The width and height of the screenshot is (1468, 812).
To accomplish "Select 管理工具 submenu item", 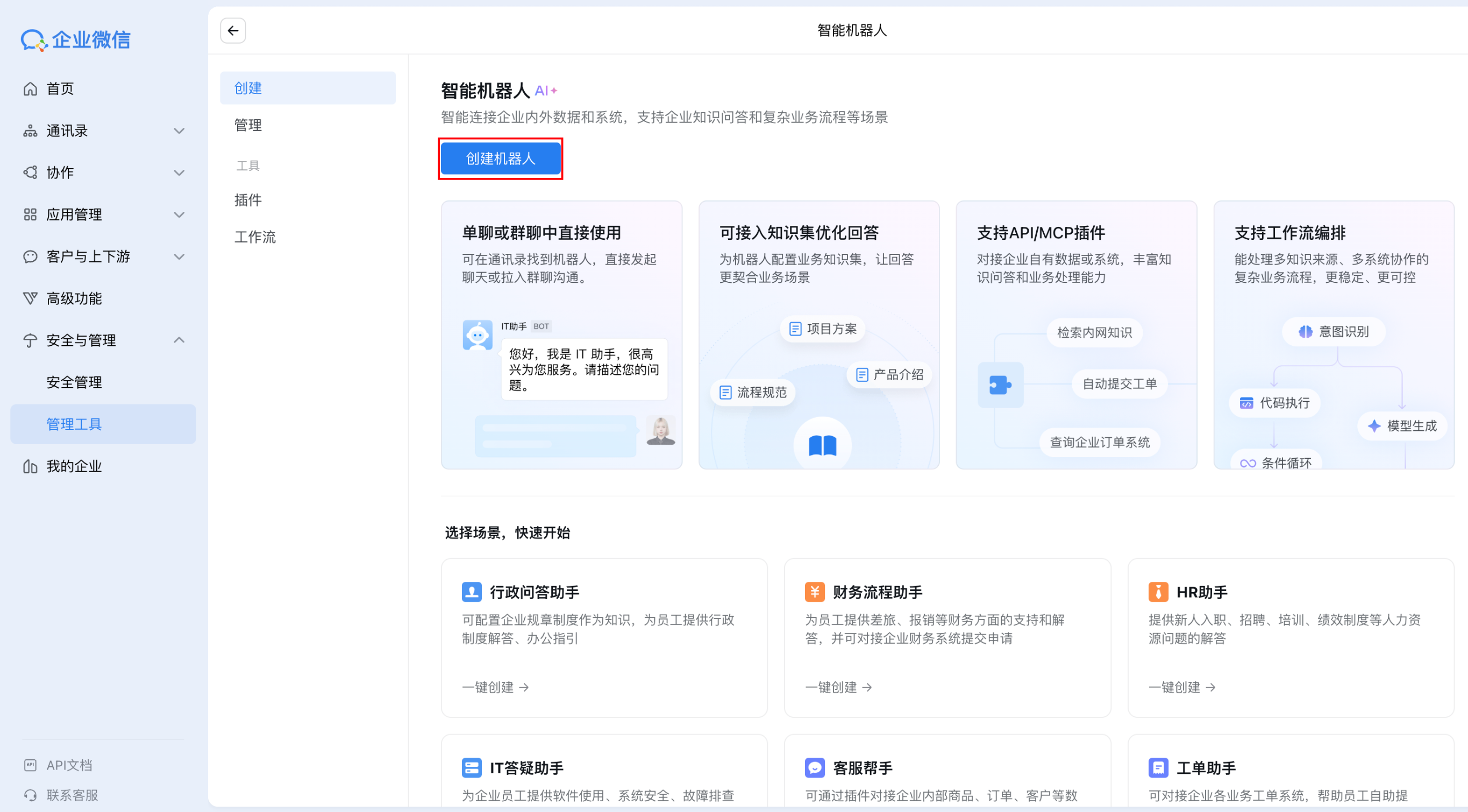I will click(103, 424).
